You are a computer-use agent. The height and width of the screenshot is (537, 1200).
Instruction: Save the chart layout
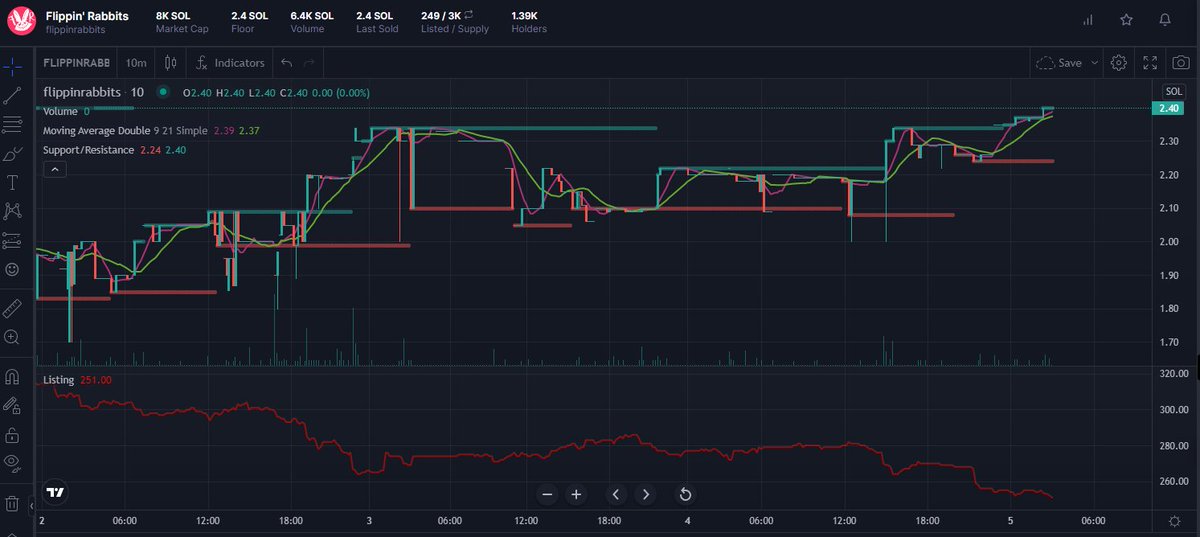point(1059,62)
